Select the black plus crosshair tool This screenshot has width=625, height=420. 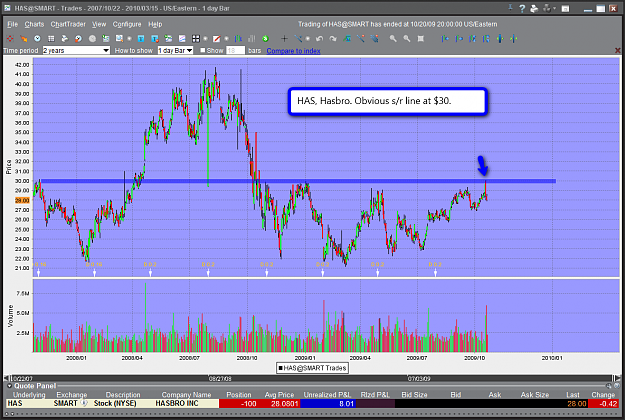pyautogui.click(x=284, y=39)
